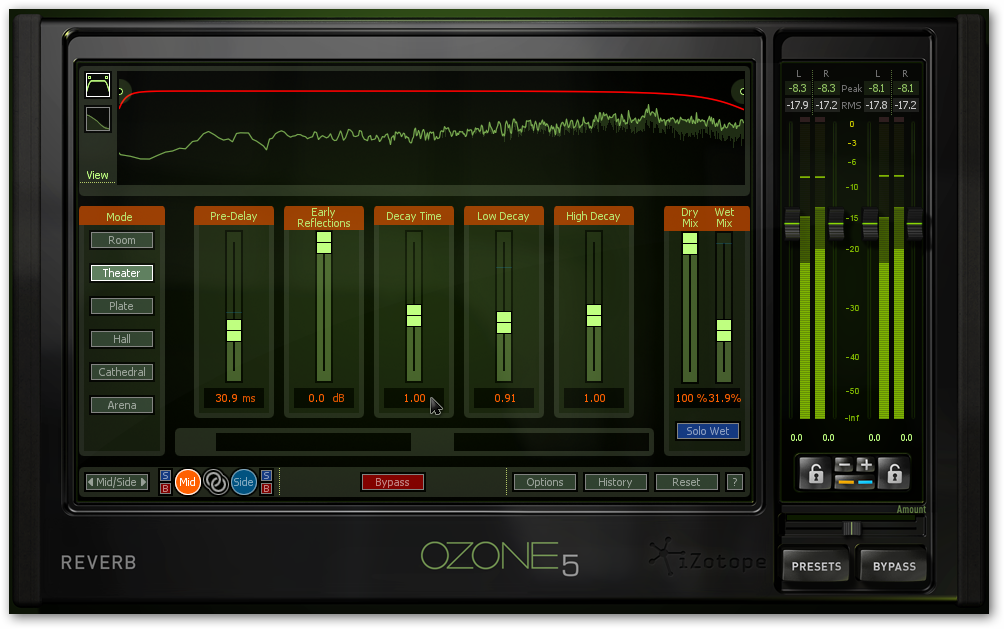Select the frequency filter curve view icon

tap(98, 85)
